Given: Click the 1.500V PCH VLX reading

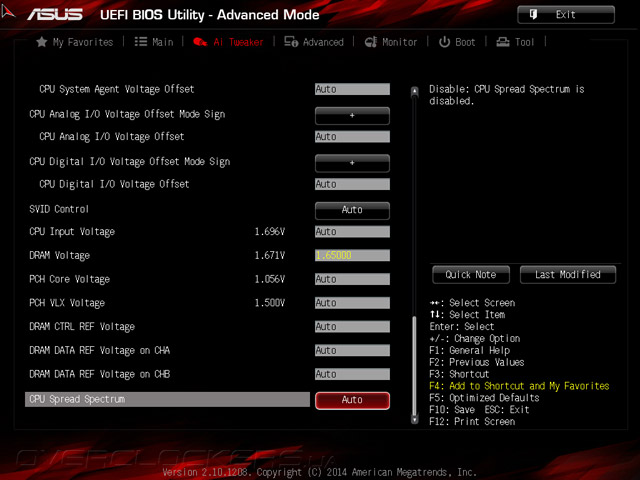Looking at the screenshot, I should 270,303.
